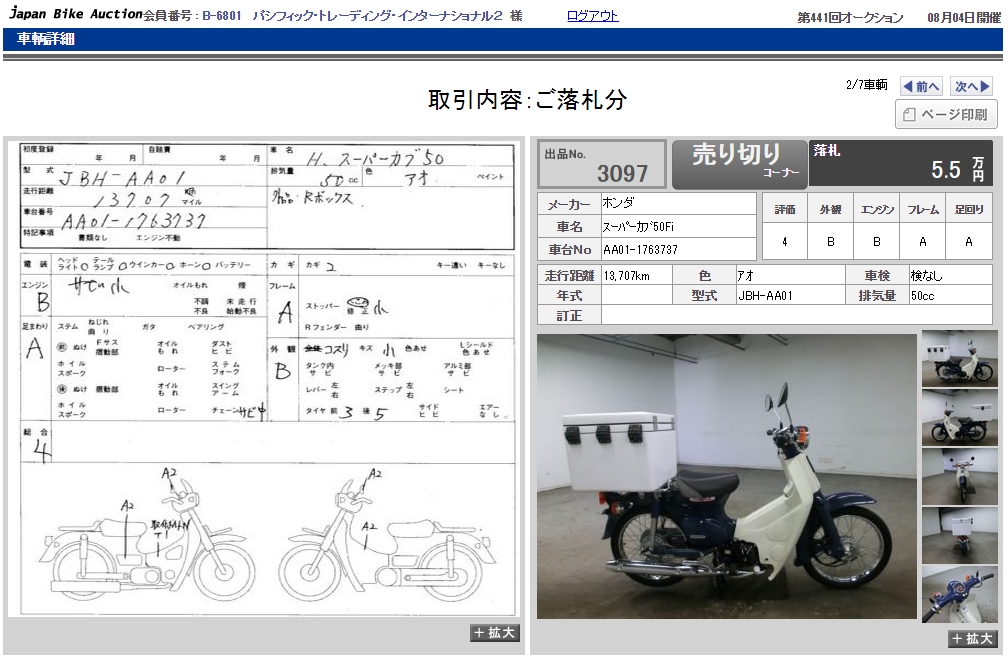Screen dimensions: 1008x662
Task: Select thumbnail showing blue handlebar and speedometer
Action: click(960, 595)
